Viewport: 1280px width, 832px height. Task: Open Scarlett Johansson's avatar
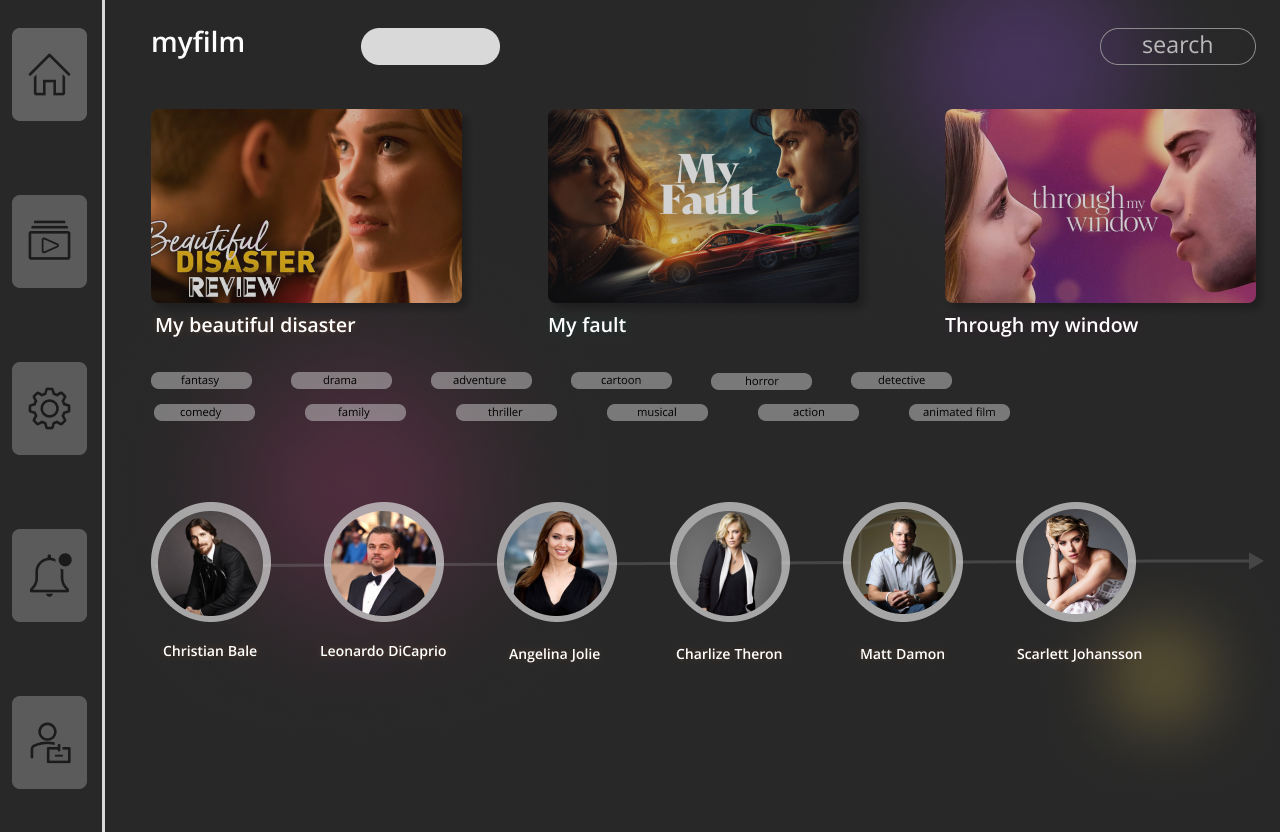(1076, 562)
